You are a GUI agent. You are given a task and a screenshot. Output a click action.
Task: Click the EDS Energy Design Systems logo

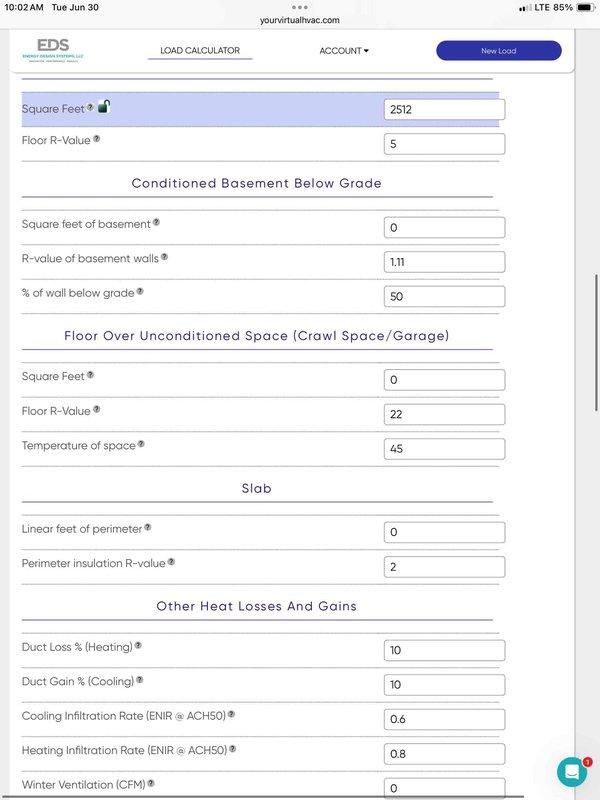tap(53, 51)
